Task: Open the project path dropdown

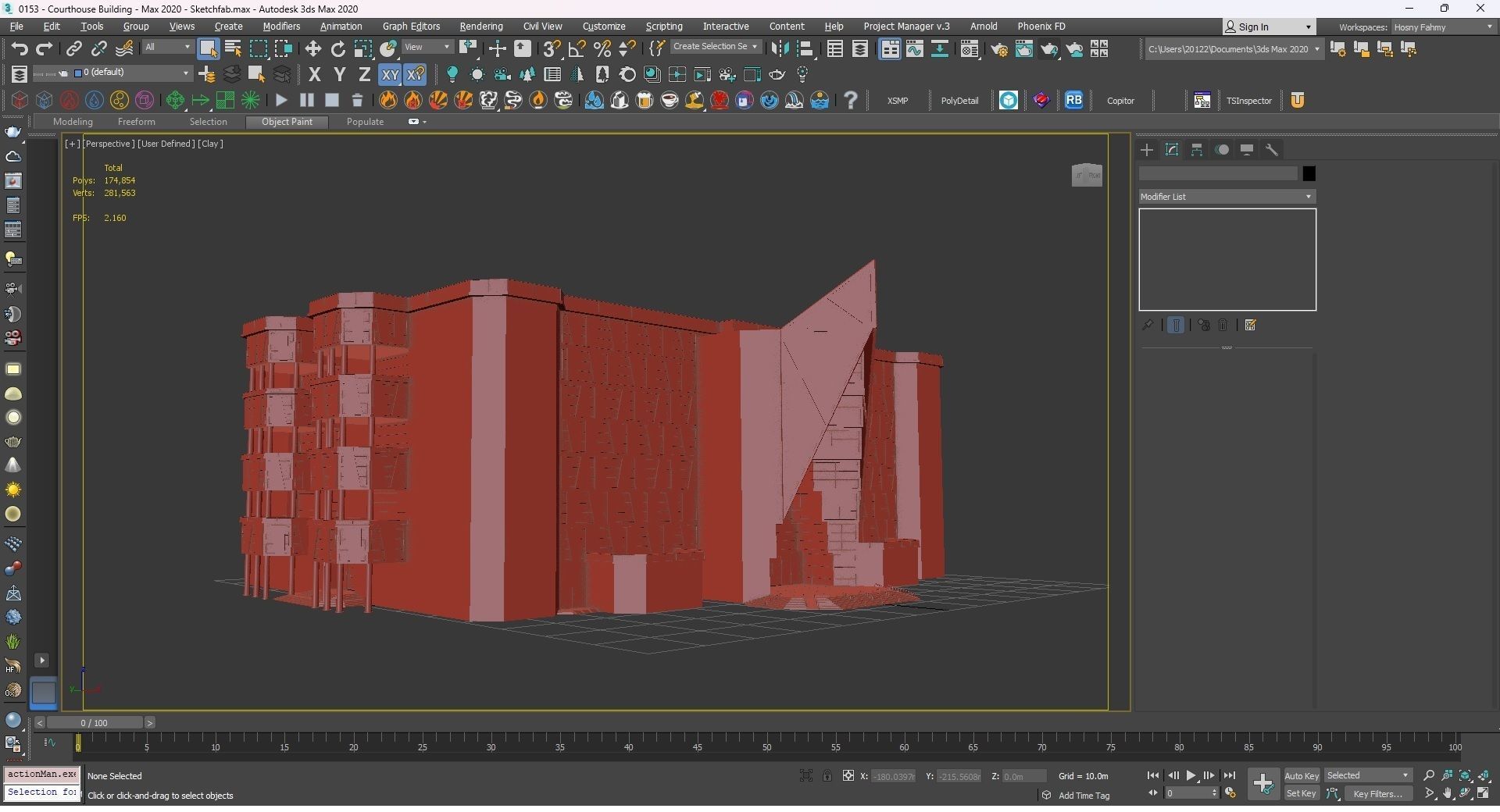Action: 1234,49
